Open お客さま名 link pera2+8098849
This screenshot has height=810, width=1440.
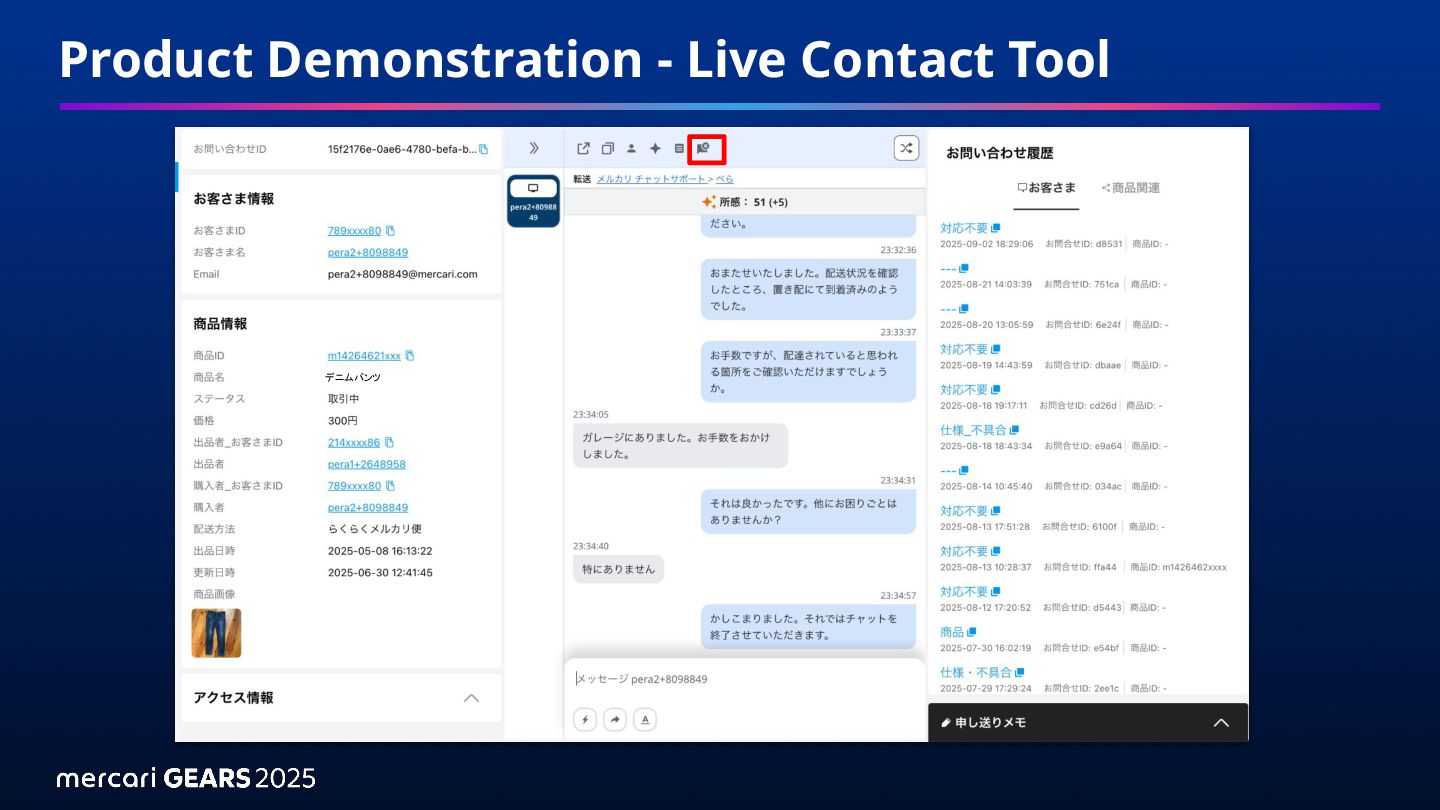[368, 253]
